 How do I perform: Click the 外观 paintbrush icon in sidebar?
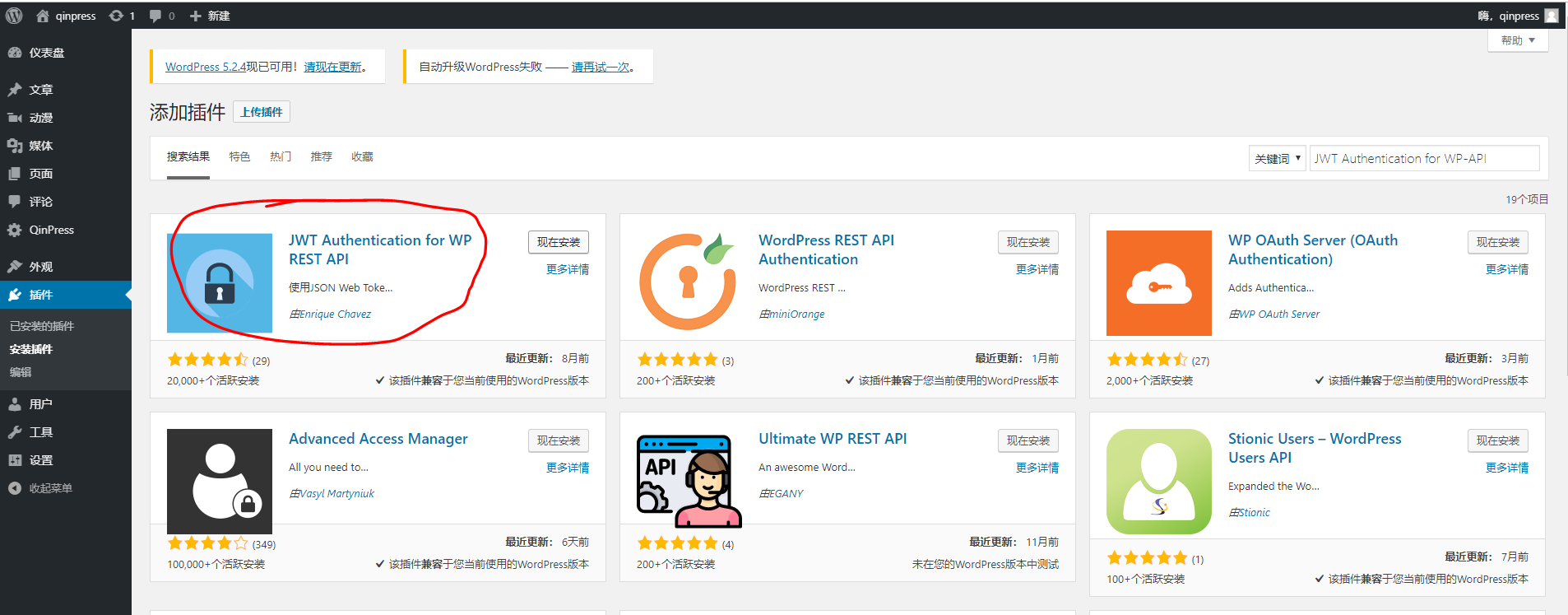point(15,266)
